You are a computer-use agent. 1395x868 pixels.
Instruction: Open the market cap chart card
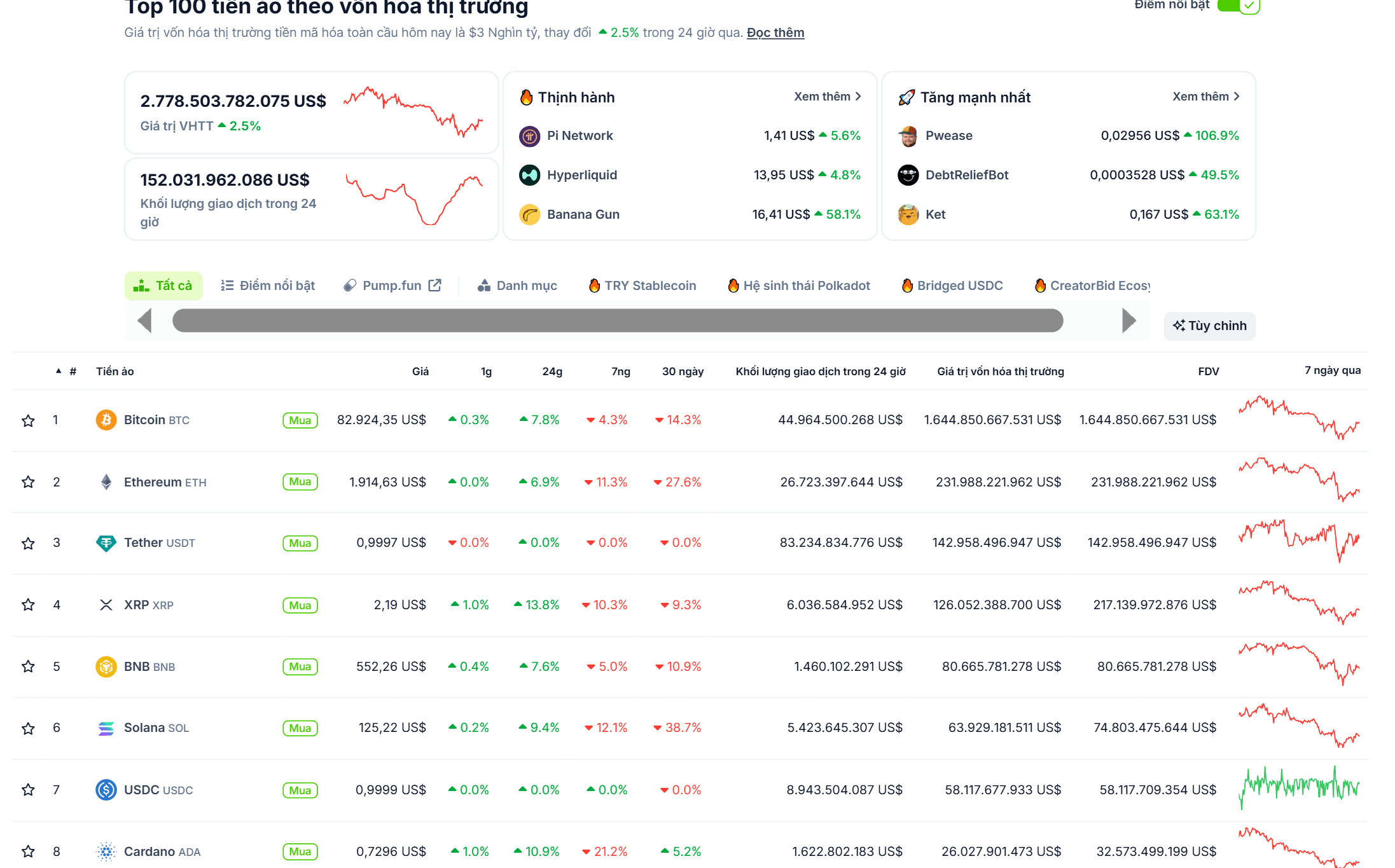click(312, 112)
